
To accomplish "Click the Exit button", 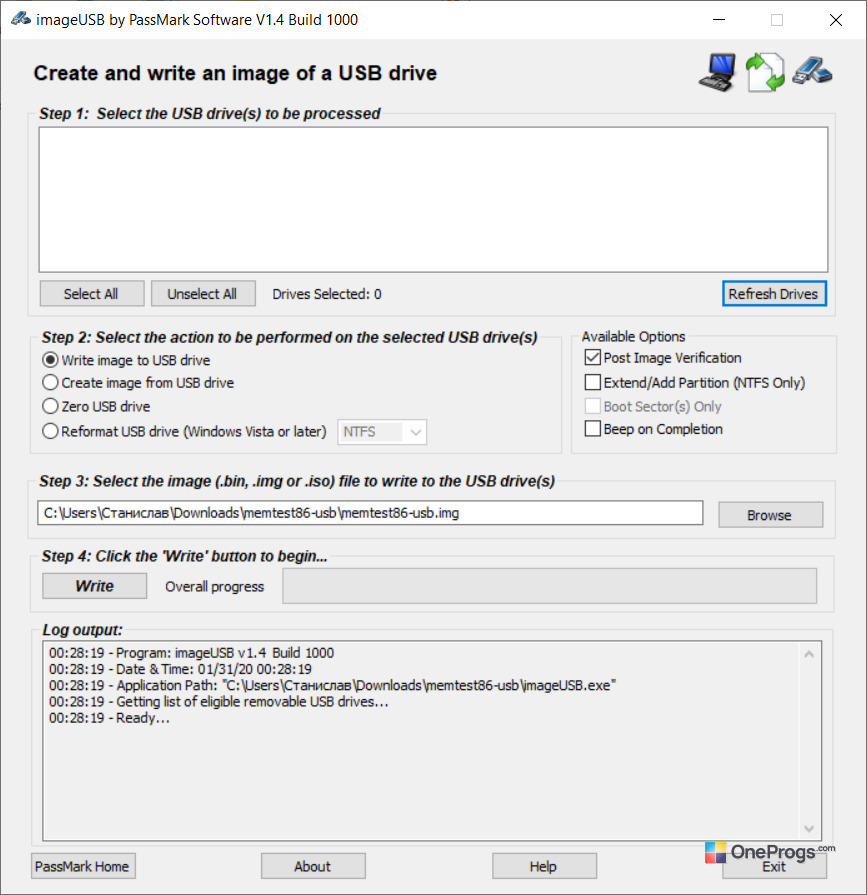I will tap(774, 866).
